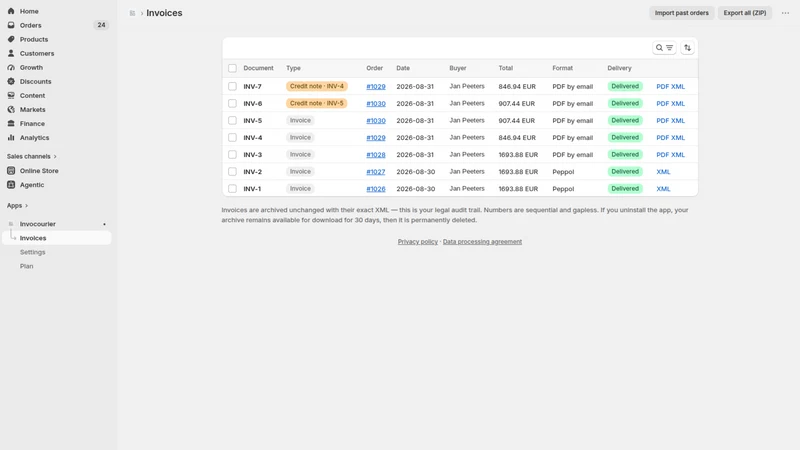This screenshot has height=450, width=800.
Task: Download XML for INV-1
Action: click(x=663, y=189)
